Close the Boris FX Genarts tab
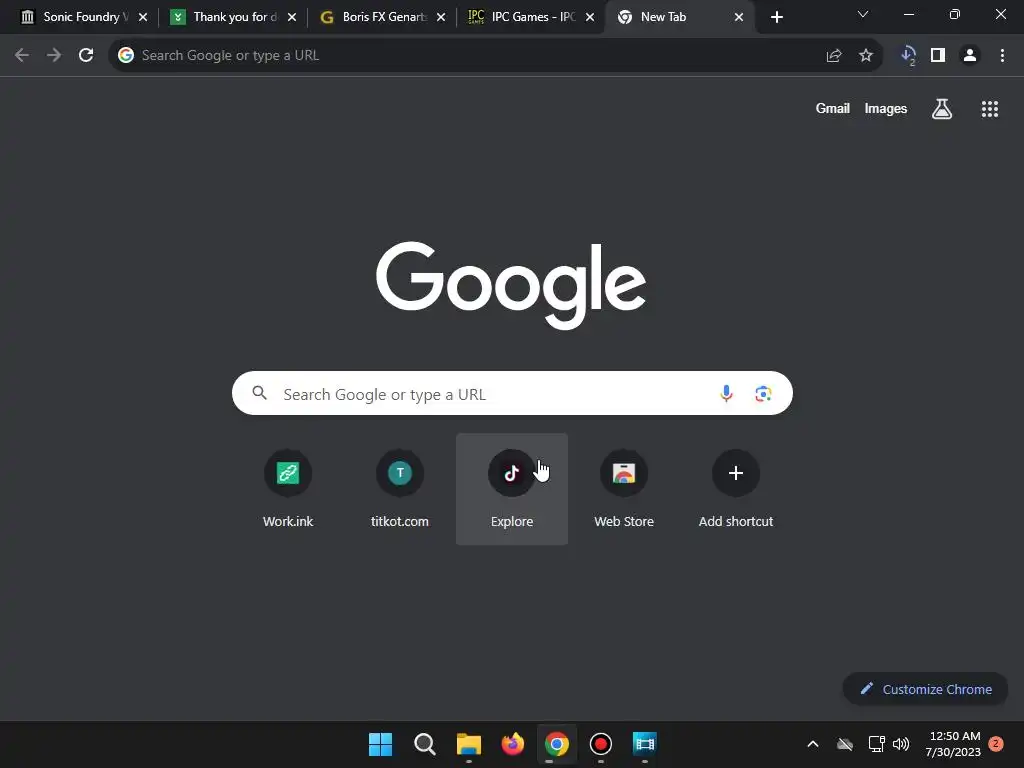 (x=441, y=18)
